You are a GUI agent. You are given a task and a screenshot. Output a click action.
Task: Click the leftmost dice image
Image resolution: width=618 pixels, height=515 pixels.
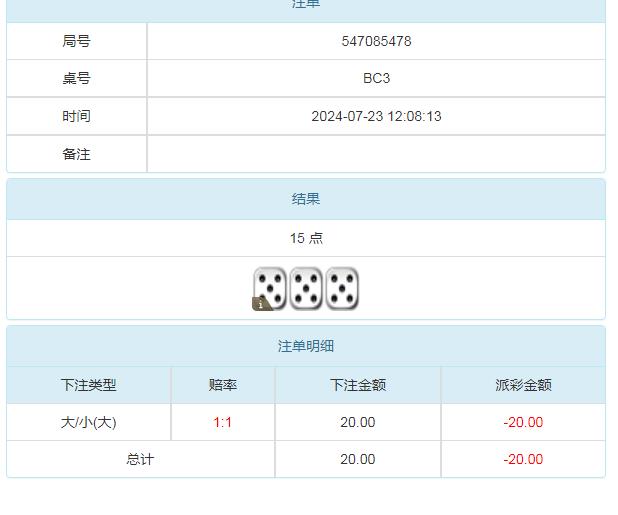pyautogui.click(x=271, y=286)
